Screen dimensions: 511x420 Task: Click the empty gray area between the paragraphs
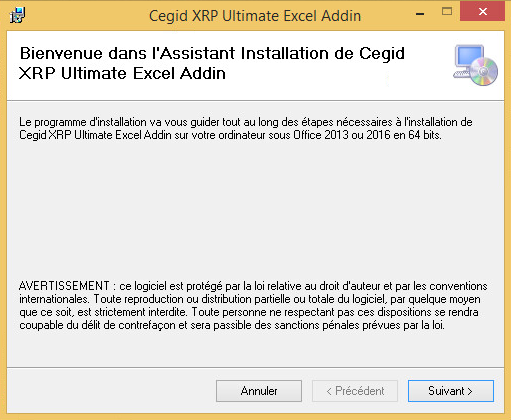(255, 210)
